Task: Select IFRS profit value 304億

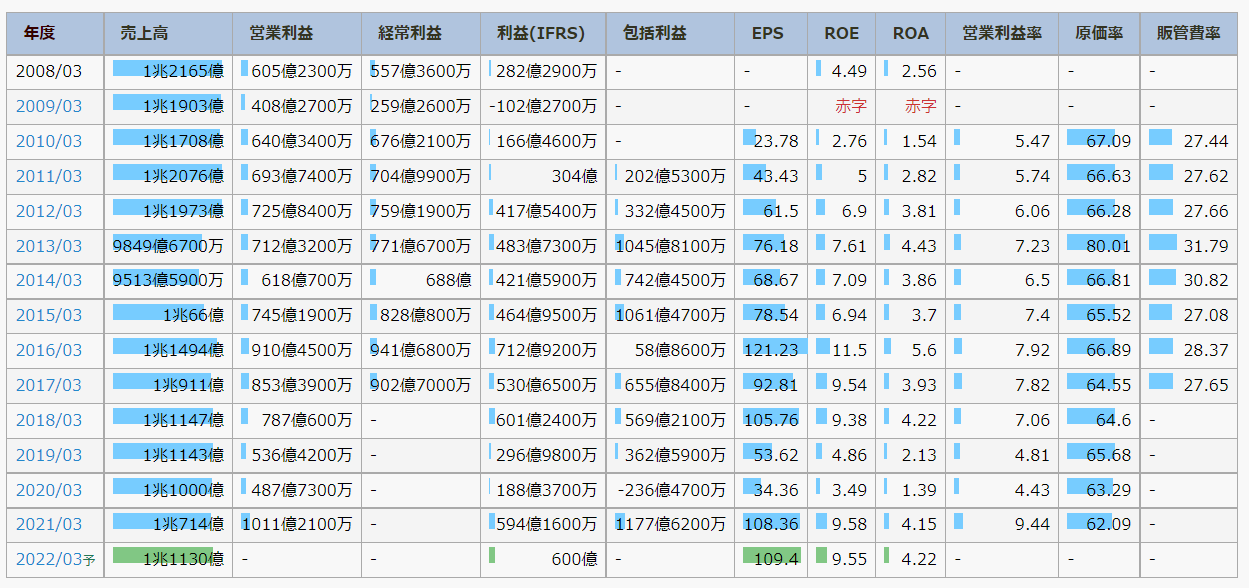Action: [574, 176]
